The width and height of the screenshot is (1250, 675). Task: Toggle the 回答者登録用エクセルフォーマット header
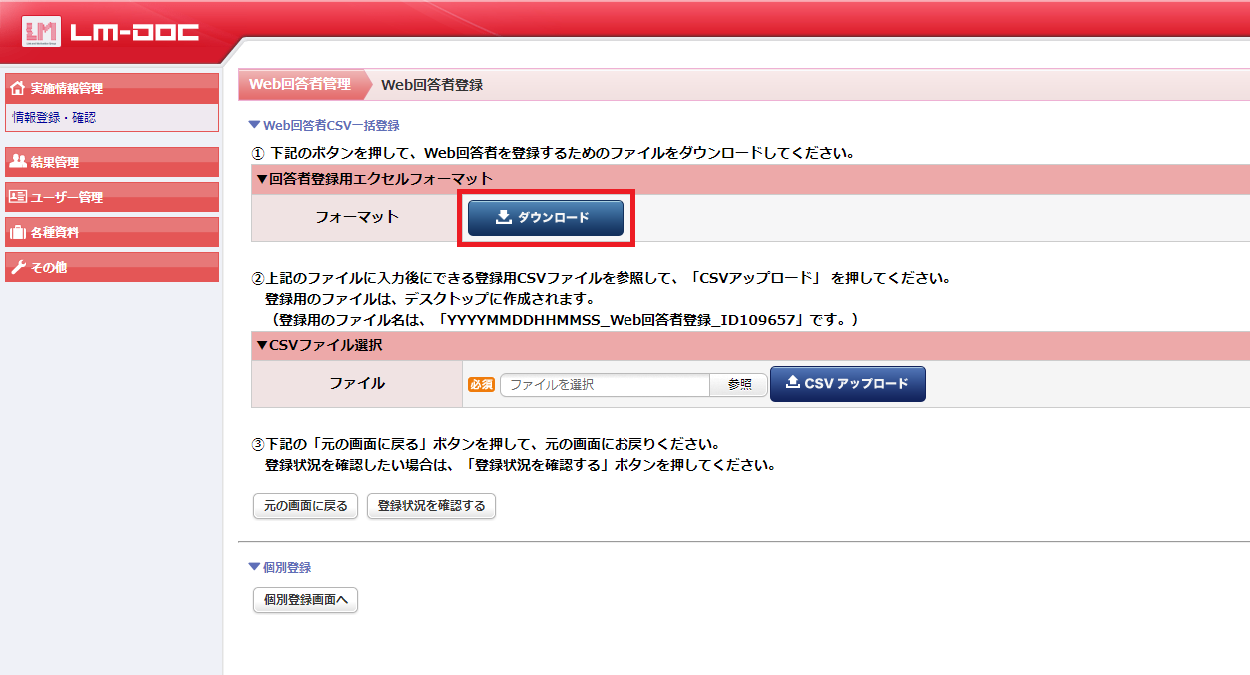[x=375, y=179]
